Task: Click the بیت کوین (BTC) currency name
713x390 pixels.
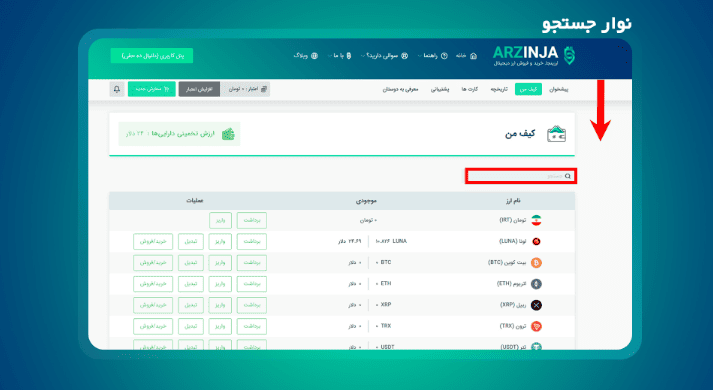Action: click(507, 263)
